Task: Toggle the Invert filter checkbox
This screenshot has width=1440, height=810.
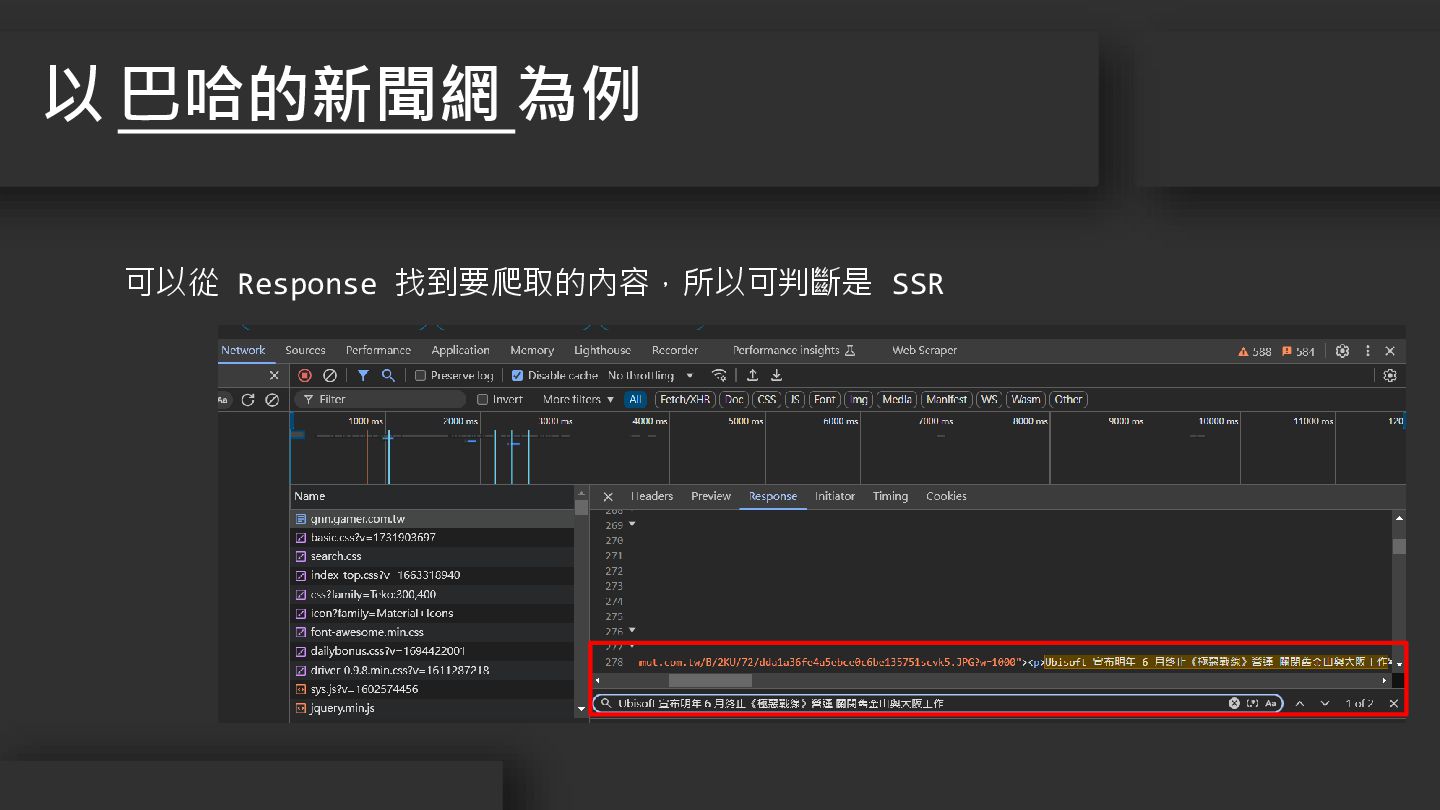Action: pyautogui.click(x=483, y=400)
